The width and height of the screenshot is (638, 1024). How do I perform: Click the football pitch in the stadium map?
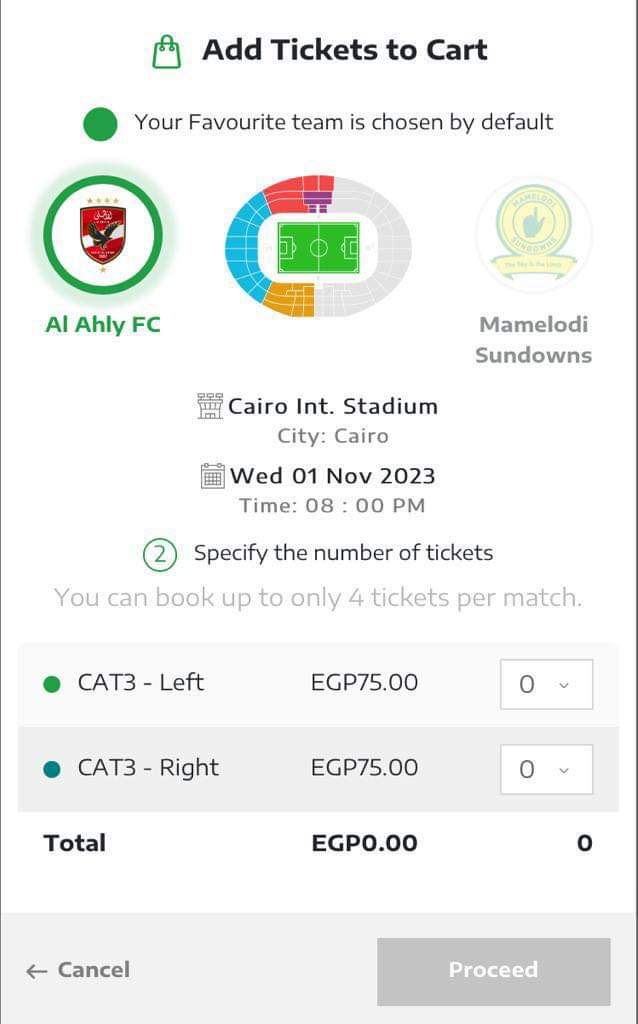pos(318,246)
